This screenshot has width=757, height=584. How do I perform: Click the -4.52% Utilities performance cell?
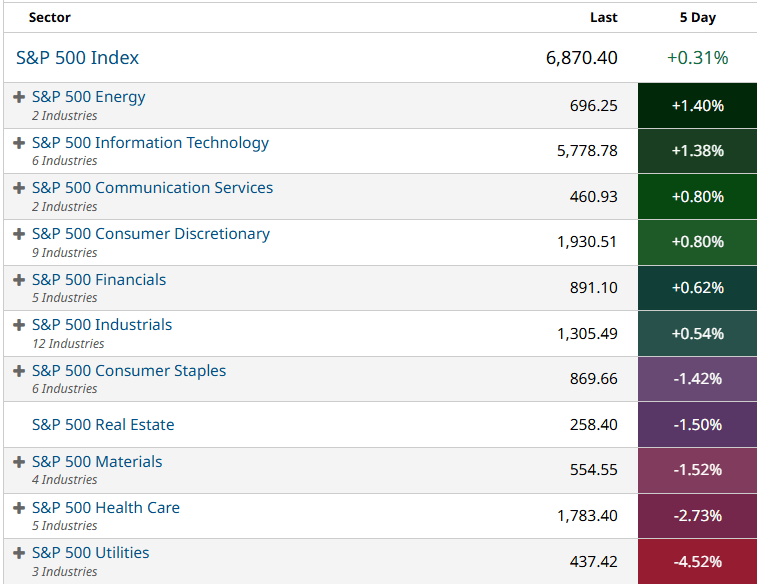coord(697,561)
